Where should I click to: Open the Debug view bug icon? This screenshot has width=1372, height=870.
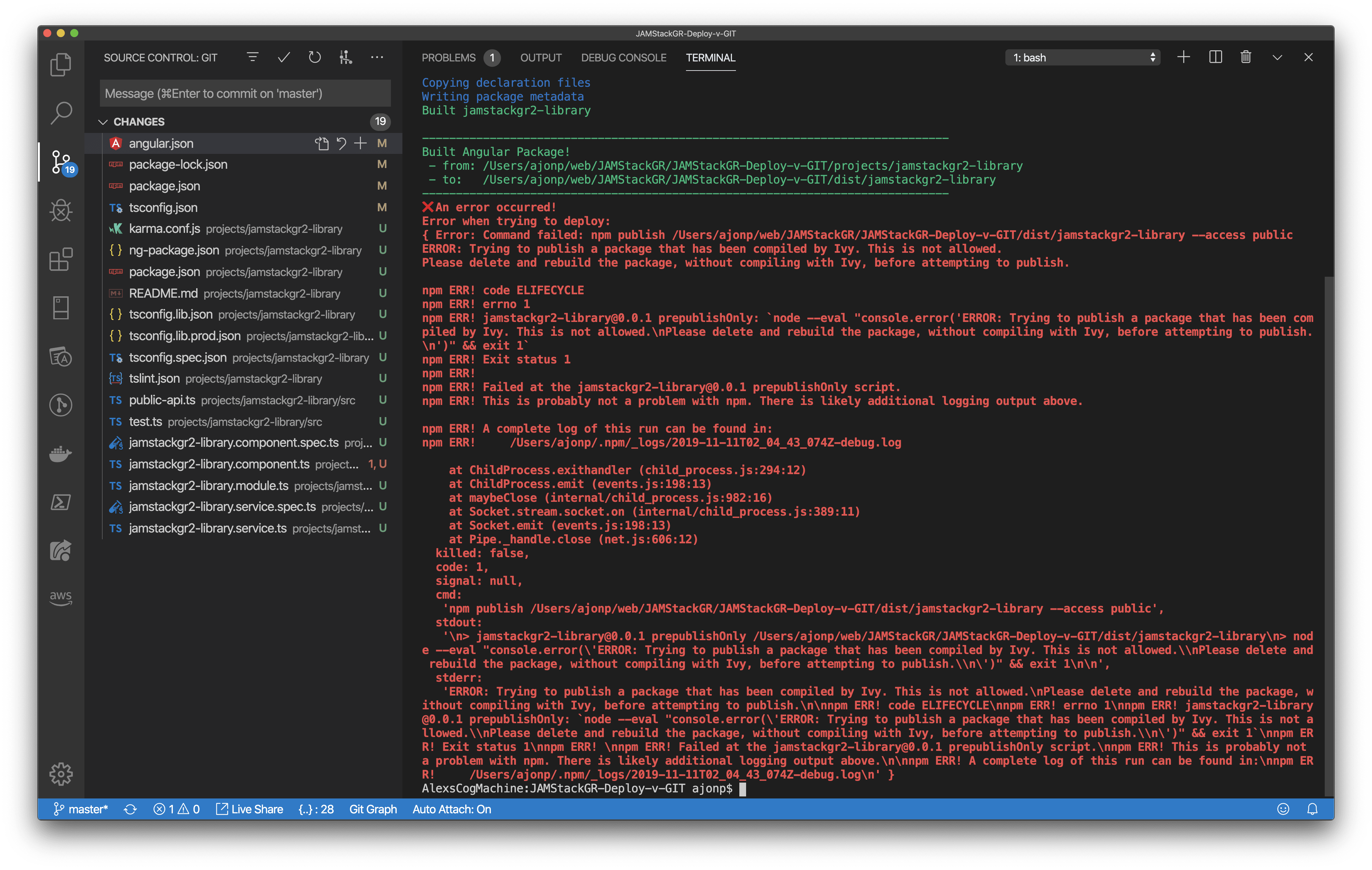60,211
